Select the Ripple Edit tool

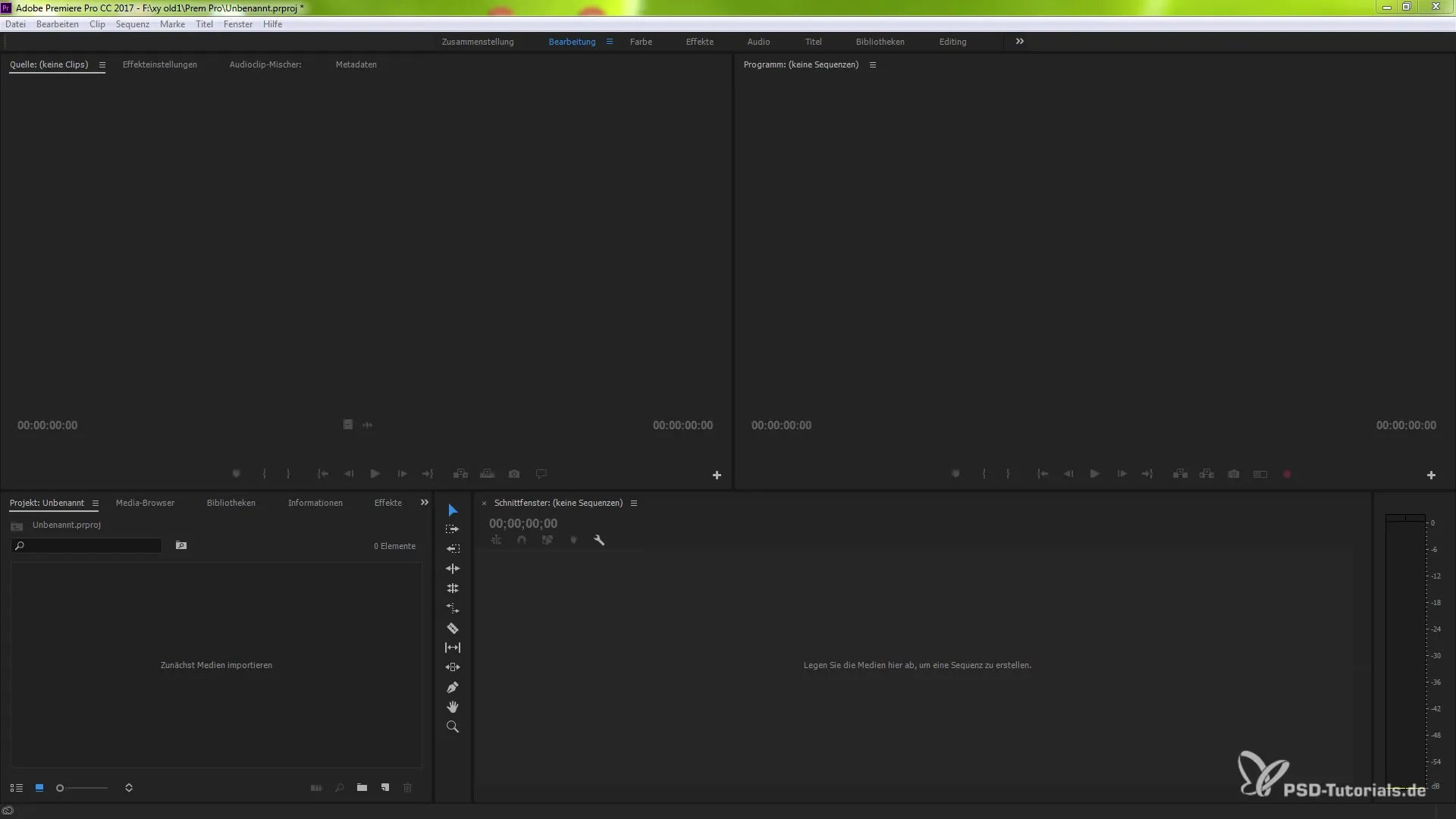click(453, 569)
